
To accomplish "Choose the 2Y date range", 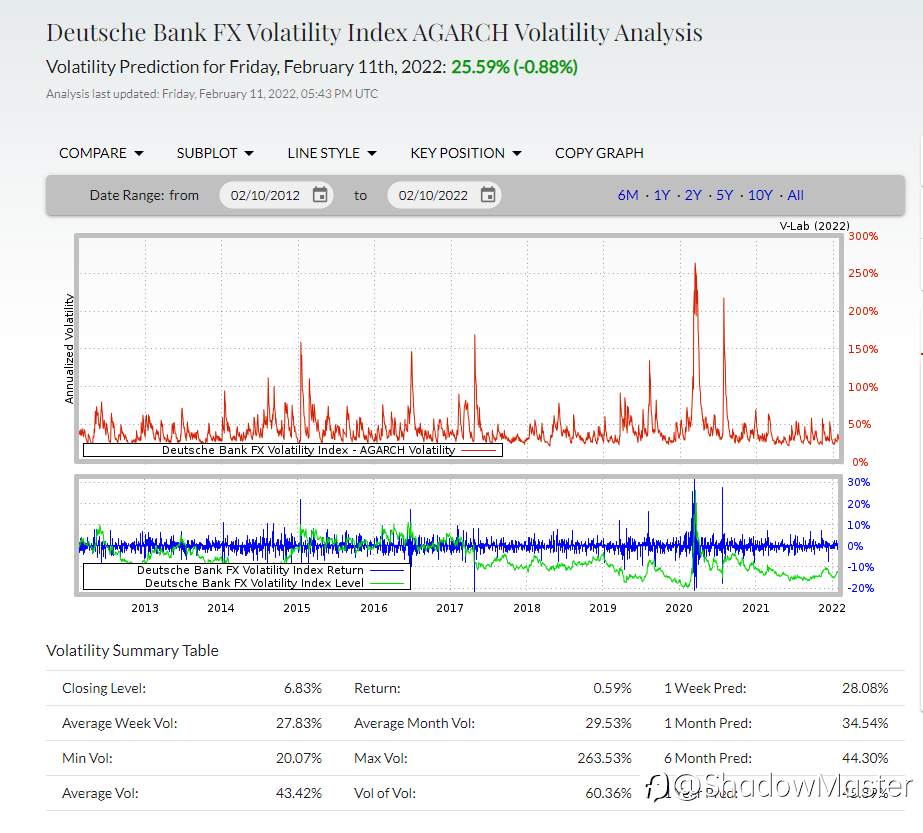I will point(693,195).
